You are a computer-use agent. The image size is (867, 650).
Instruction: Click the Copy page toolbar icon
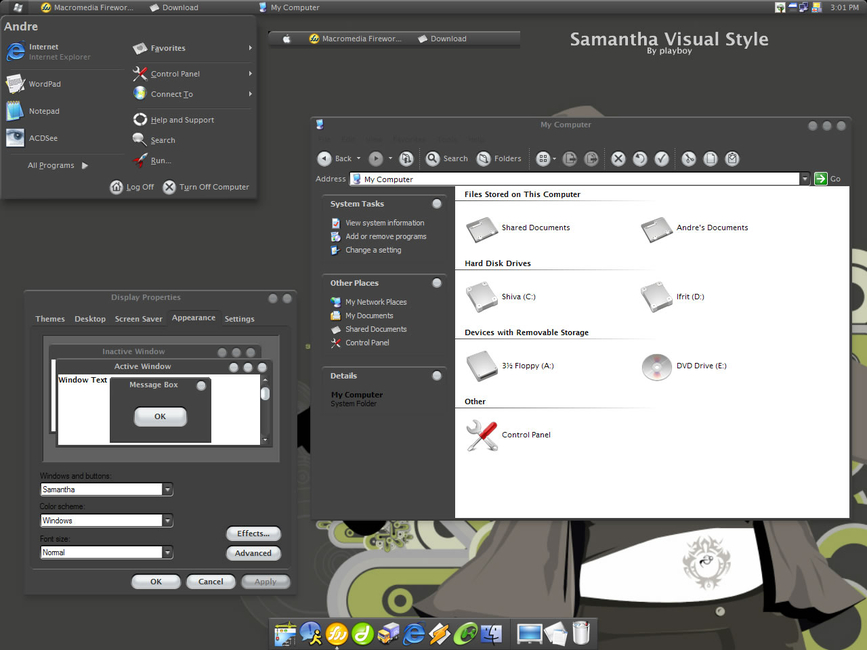(x=711, y=159)
